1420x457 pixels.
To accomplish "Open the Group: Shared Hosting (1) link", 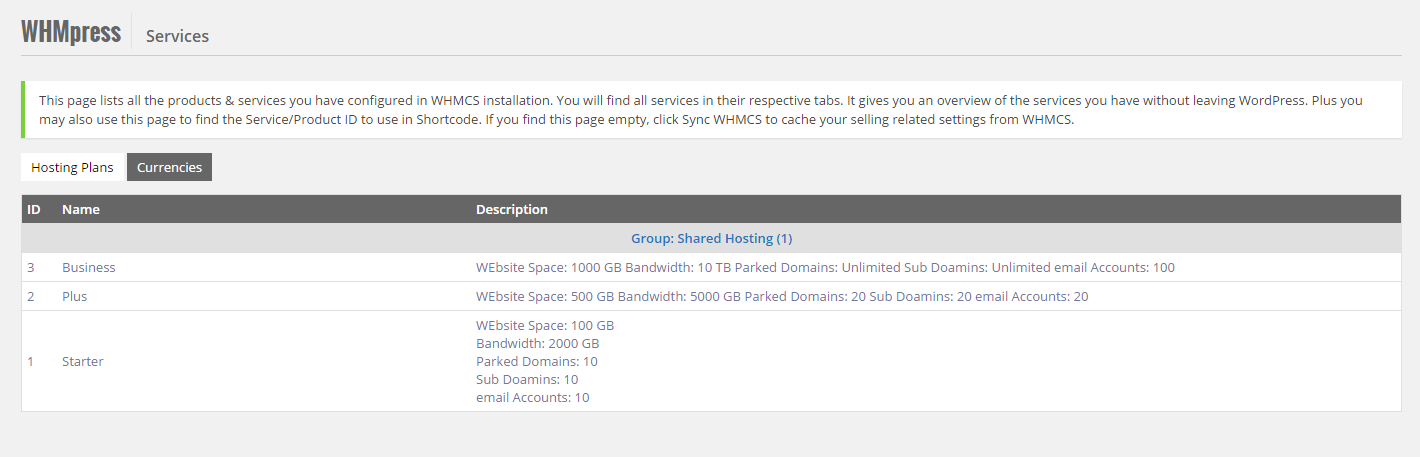I will click(x=711, y=238).
